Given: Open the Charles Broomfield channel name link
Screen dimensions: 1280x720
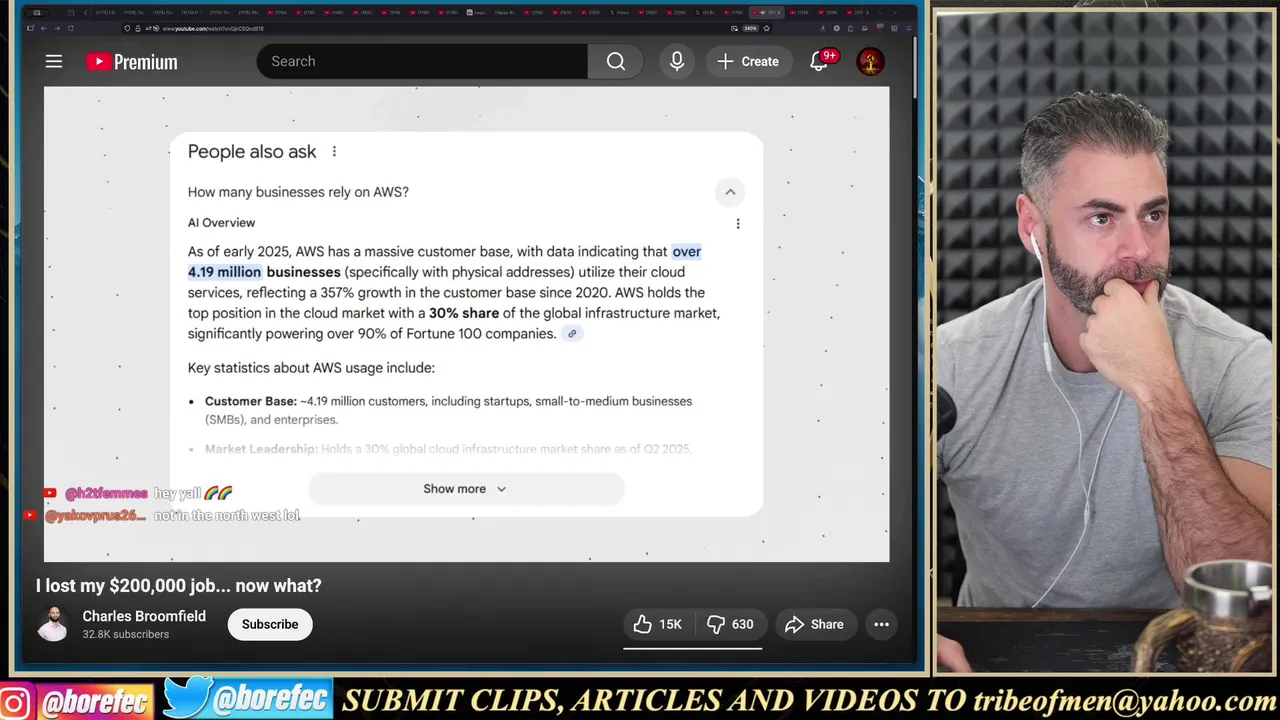Looking at the screenshot, I should (x=144, y=616).
